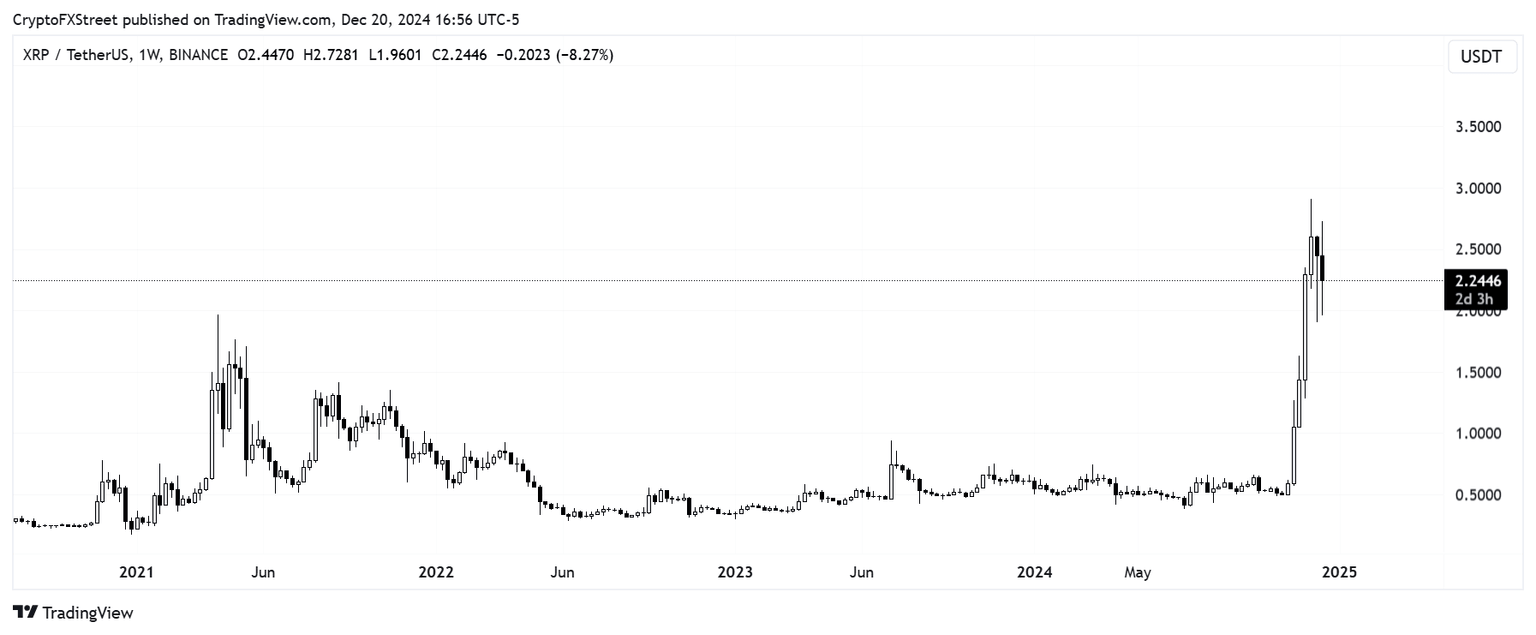Screen dimensions: 1536x635
Task: Click the high price value H2.7281
Action: (x=331, y=56)
